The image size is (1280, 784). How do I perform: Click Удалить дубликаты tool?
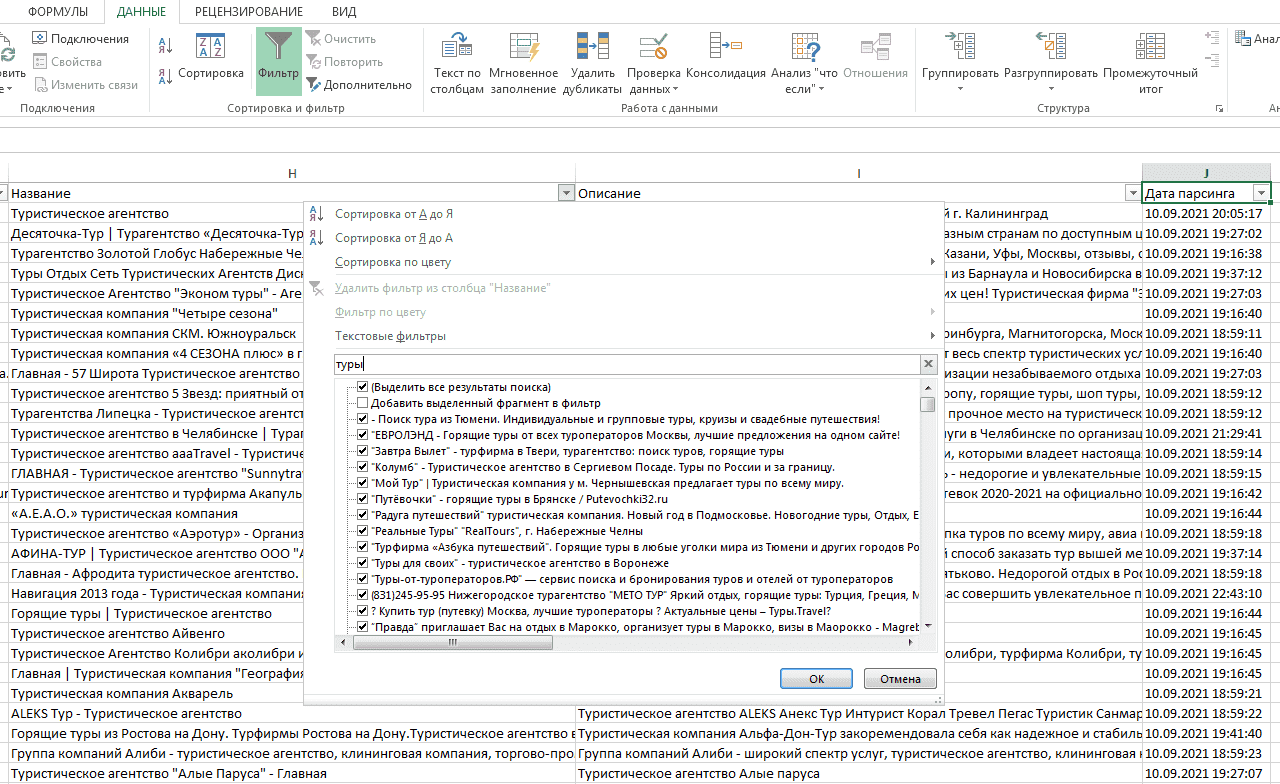point(593,63)
